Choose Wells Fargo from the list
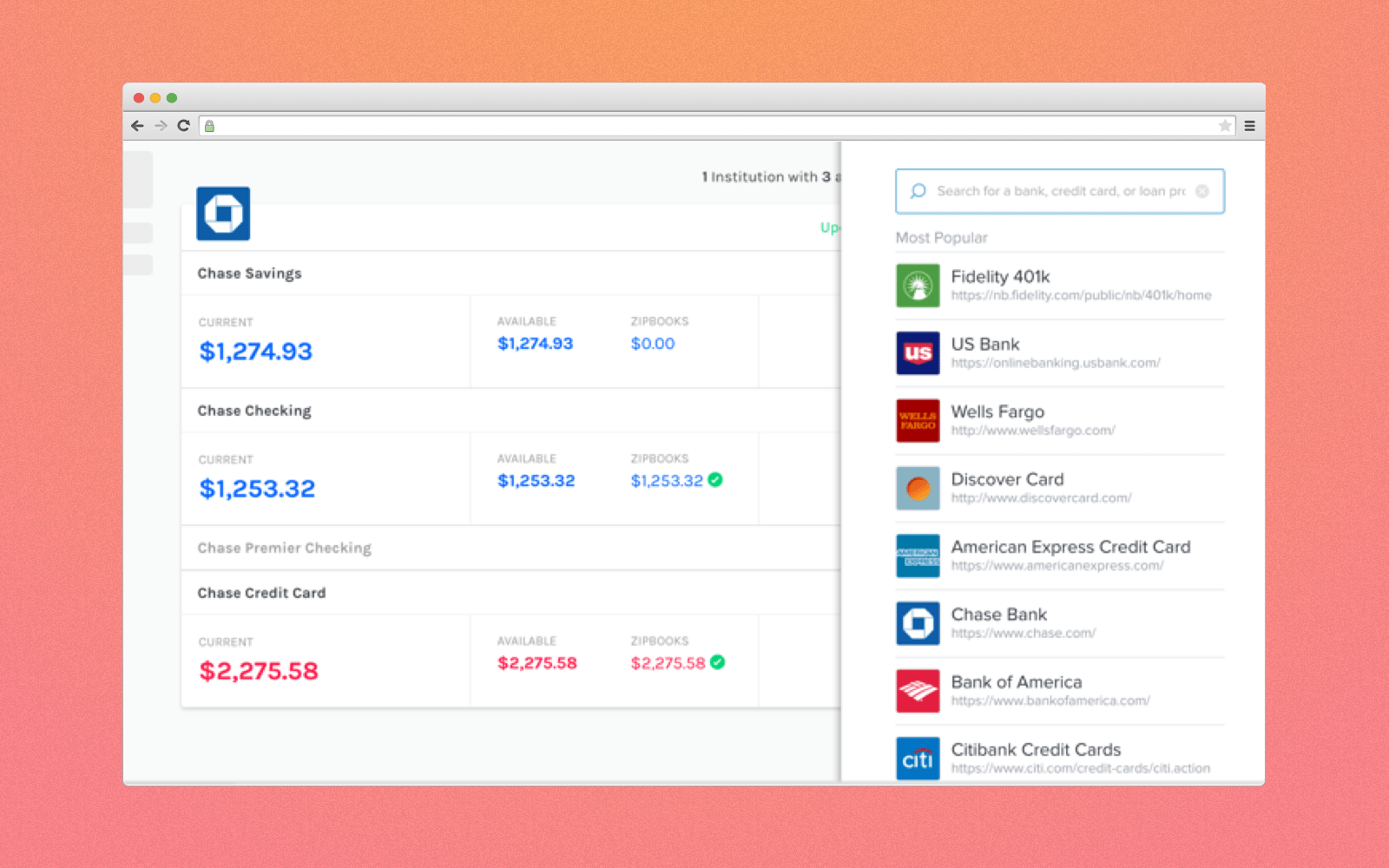This screenshot has height=868, width=1389. [x=1060, y=421]
